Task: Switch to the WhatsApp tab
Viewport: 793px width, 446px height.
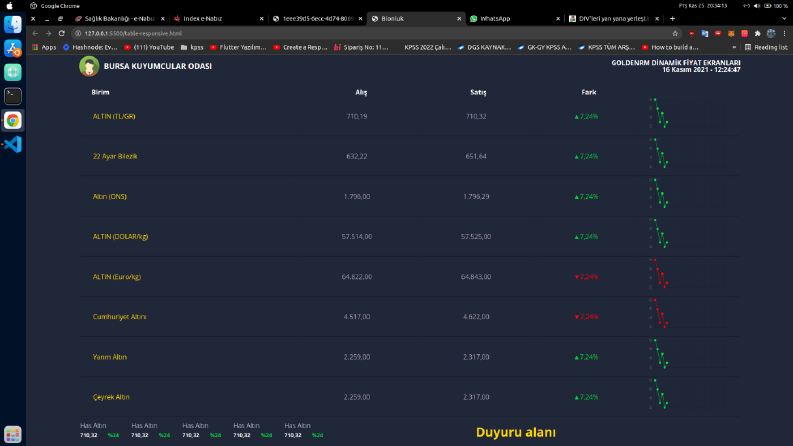Action: (x=514, y=19)
